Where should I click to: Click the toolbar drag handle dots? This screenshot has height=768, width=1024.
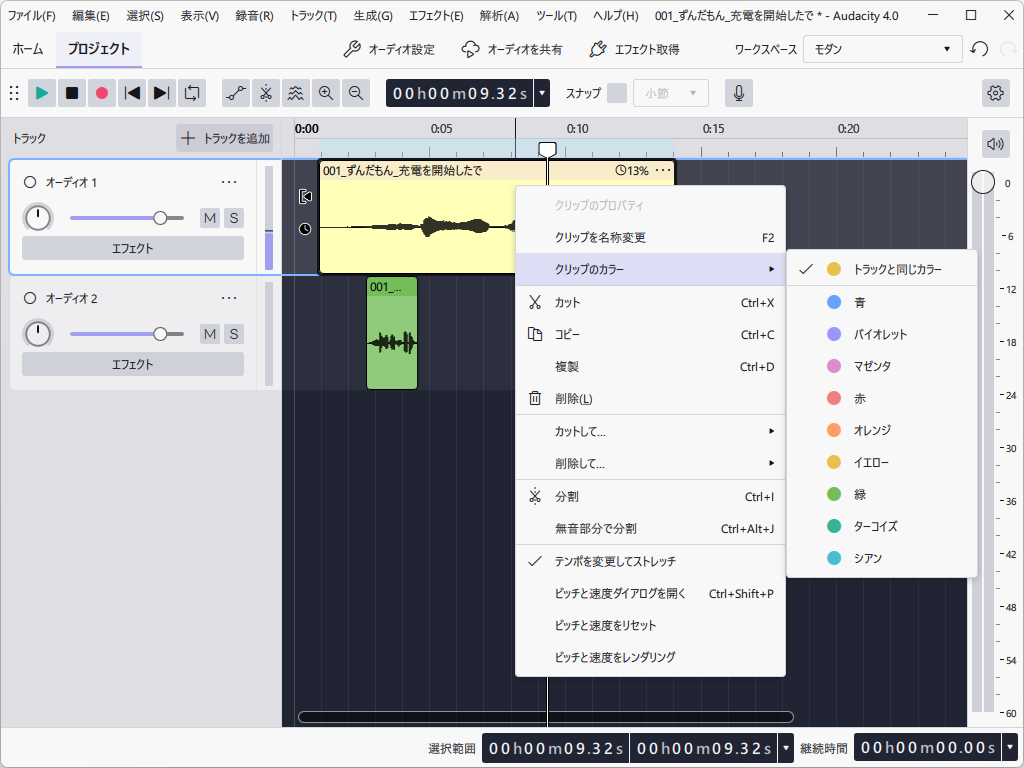pyautogui.click(x=14, y=93)
